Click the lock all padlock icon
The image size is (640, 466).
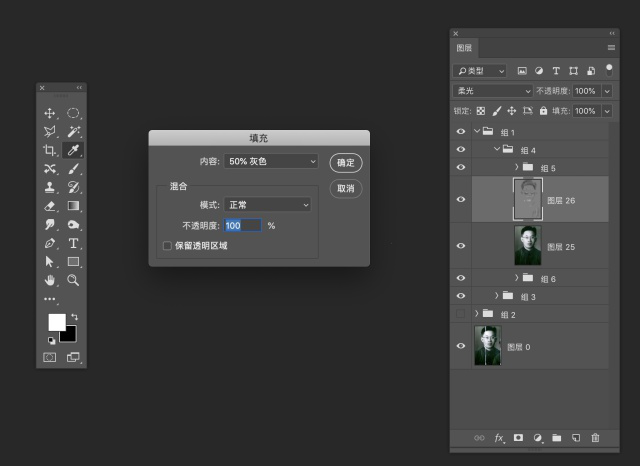click(x=543, y=111)
